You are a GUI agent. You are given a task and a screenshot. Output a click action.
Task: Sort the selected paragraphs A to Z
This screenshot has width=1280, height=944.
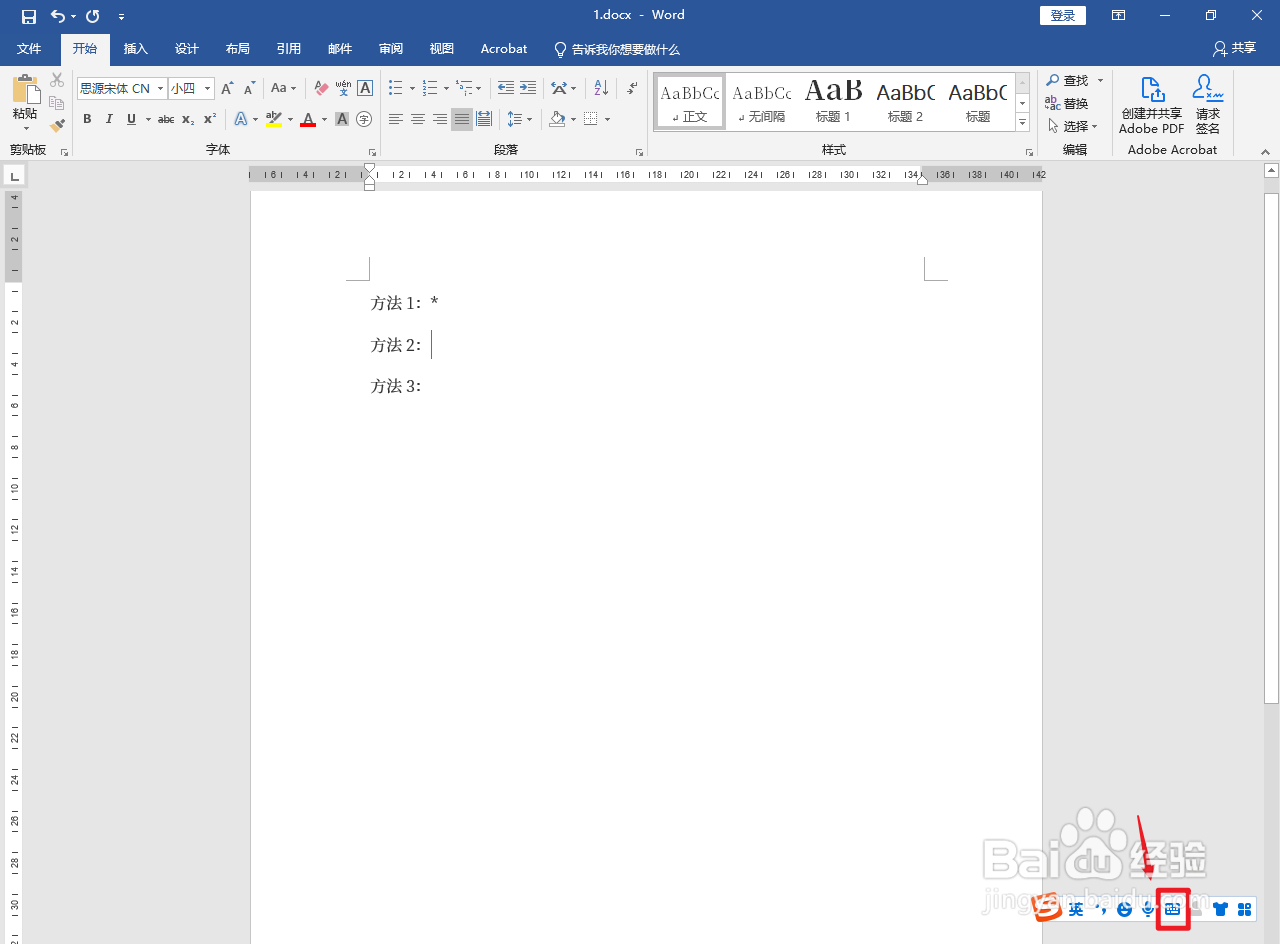point(601,88)
